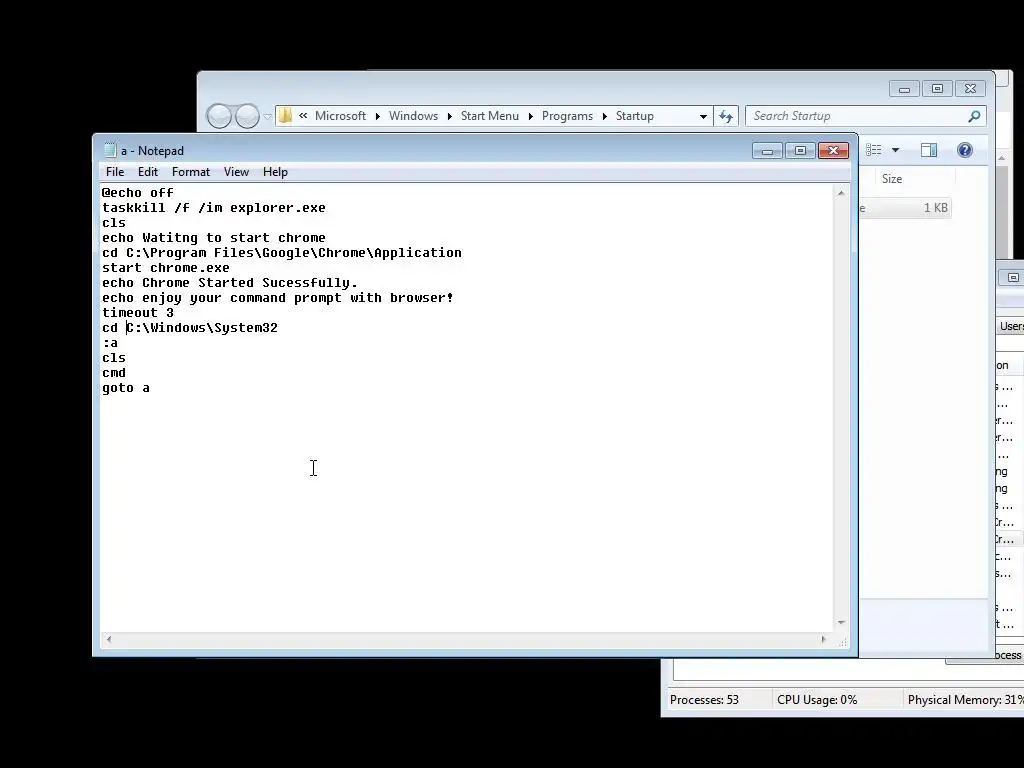Close the Notepad window
Viewport: 1024px width, 768px height.
pos(833,151)
